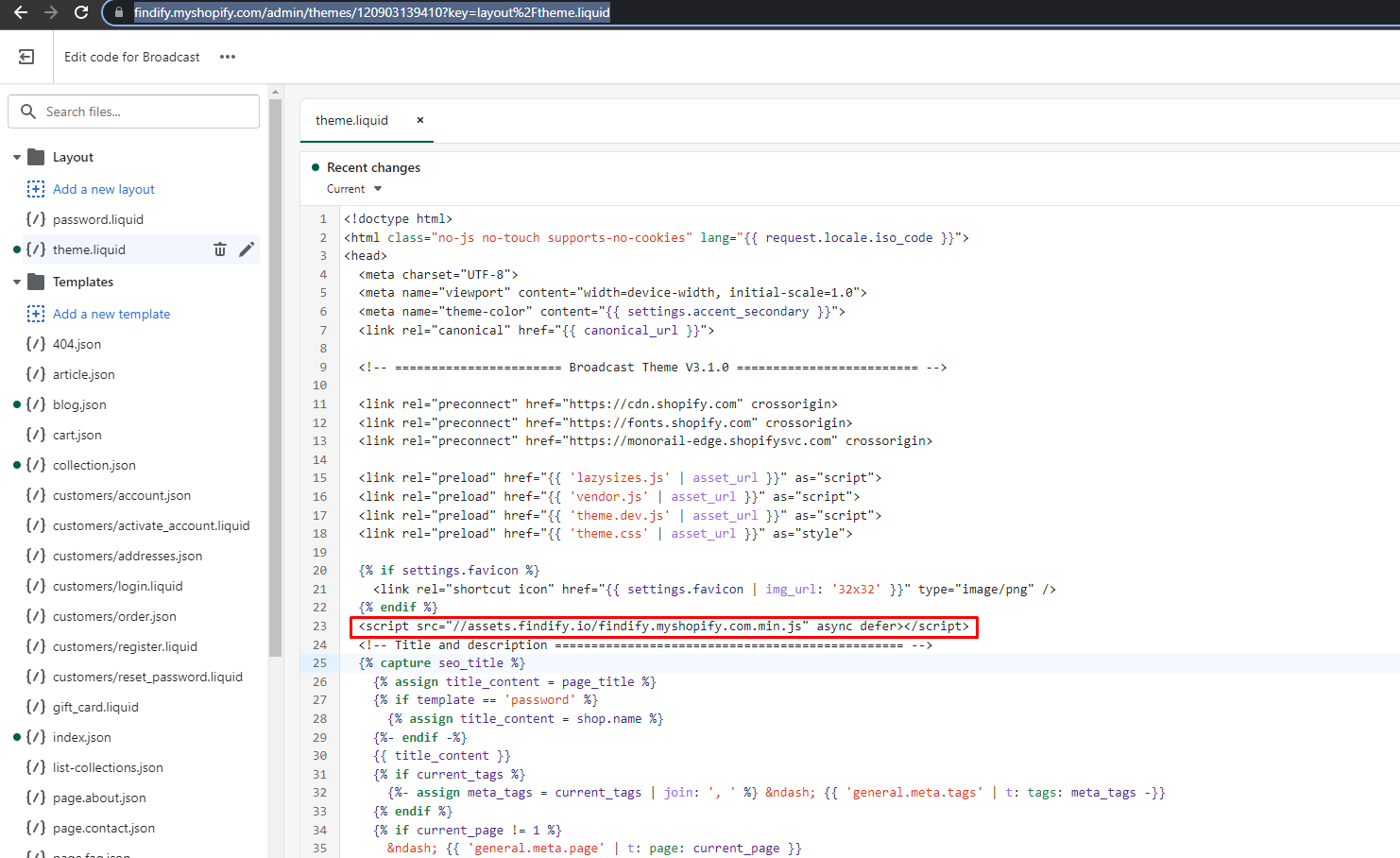Click the Add a new template icon
Screen dimensions: 1400x858
pos(36,314)
